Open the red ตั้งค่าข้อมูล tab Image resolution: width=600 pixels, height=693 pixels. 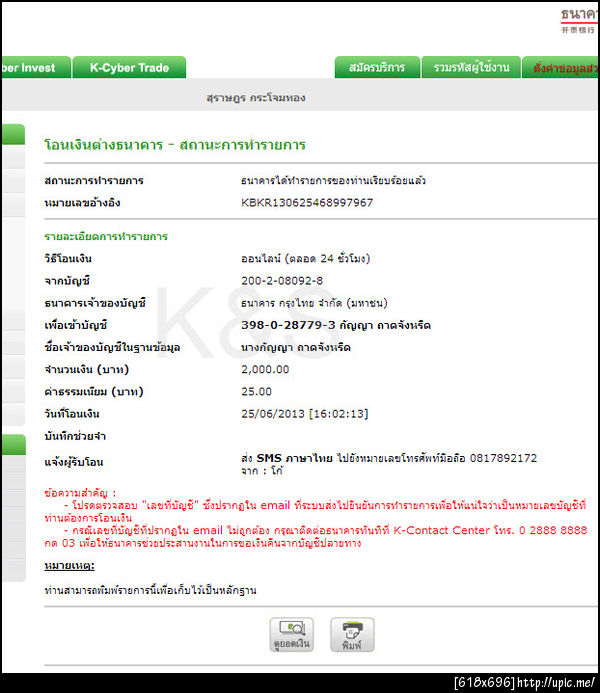click(560, 67)
